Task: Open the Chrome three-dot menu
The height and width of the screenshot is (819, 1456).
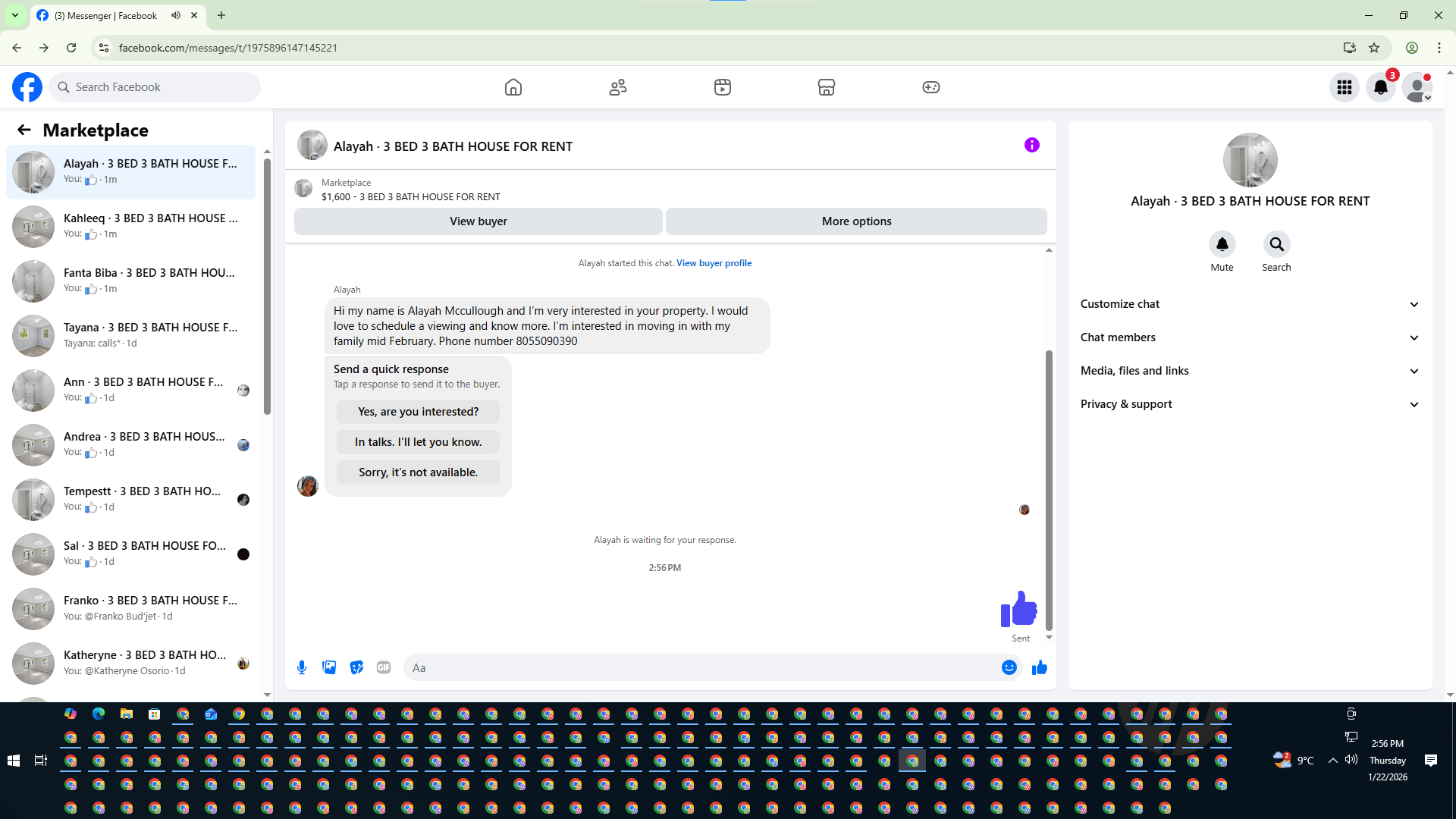Action: [1439, 48]
